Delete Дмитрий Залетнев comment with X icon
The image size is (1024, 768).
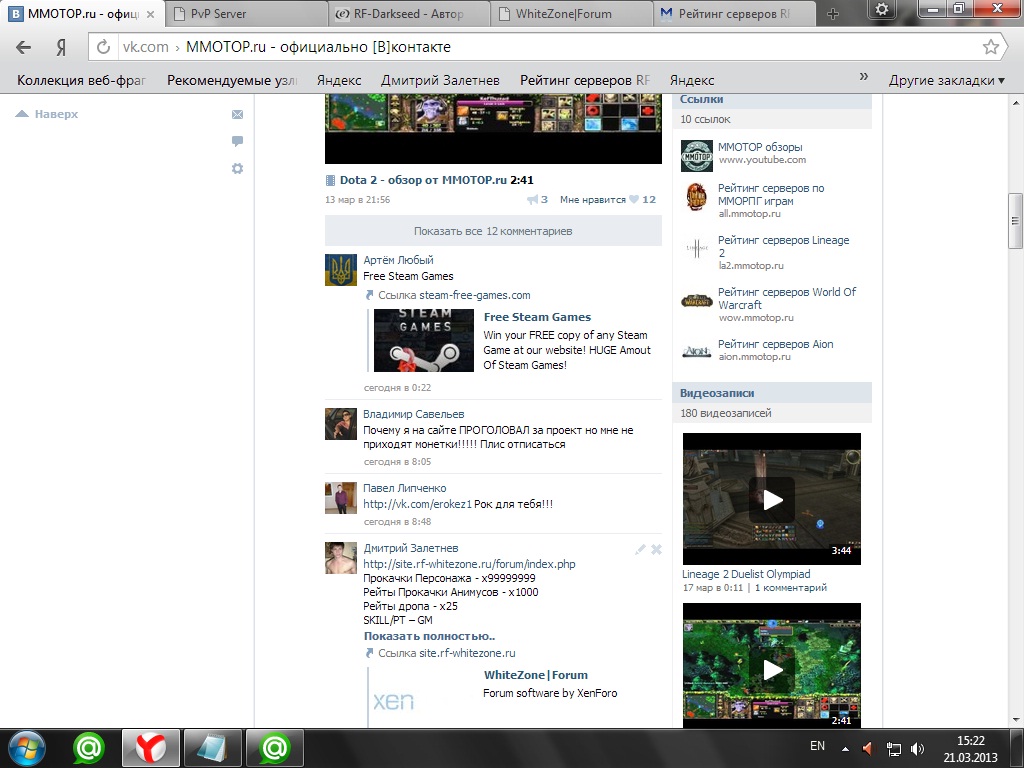pos(656,550)
